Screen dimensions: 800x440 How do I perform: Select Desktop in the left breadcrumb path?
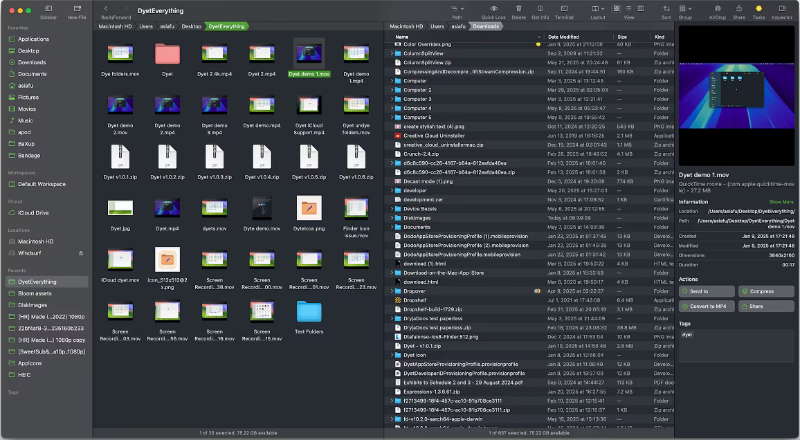pos(191,27)
